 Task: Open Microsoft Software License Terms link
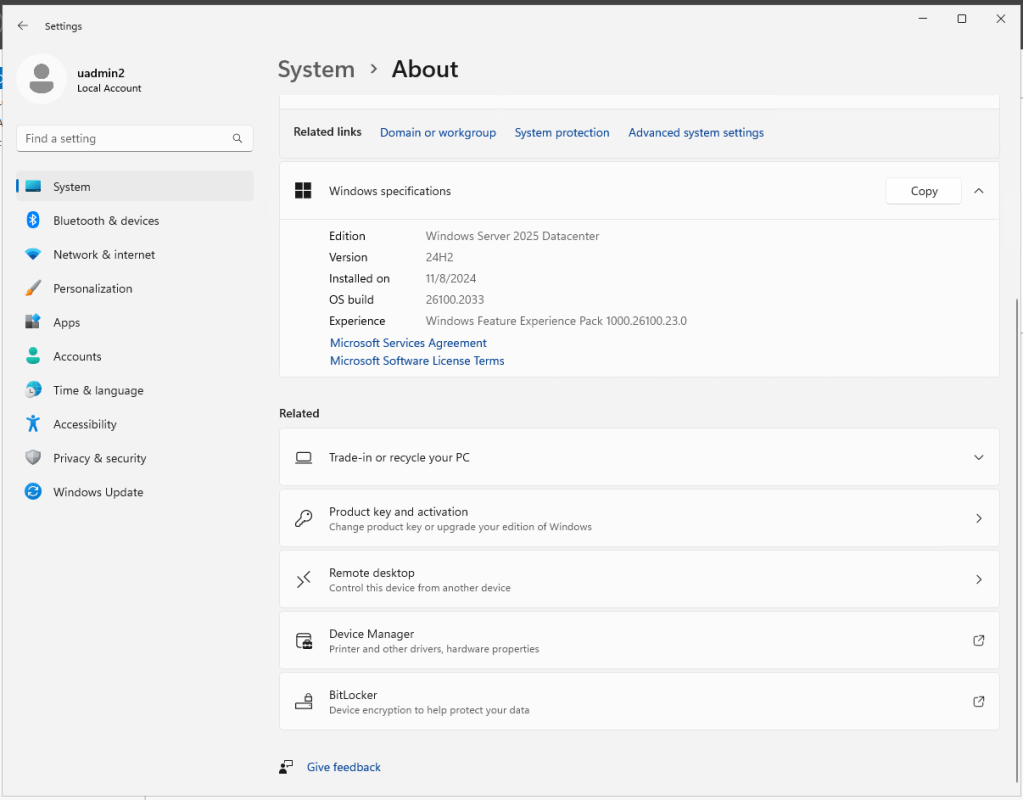[x=417, y=361]
